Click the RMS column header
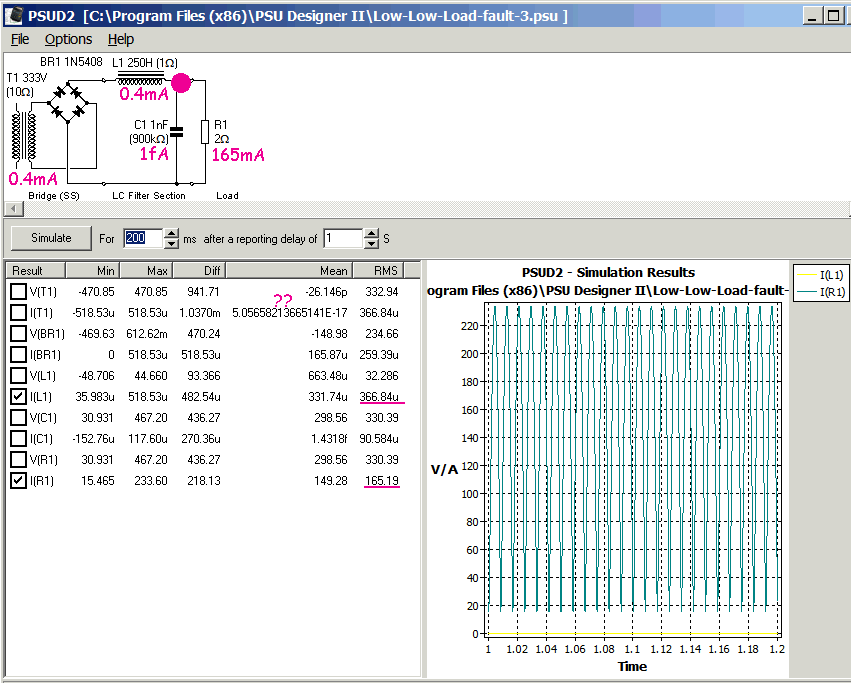This screenshot has width=851, height=683. [x=379, y=270]
